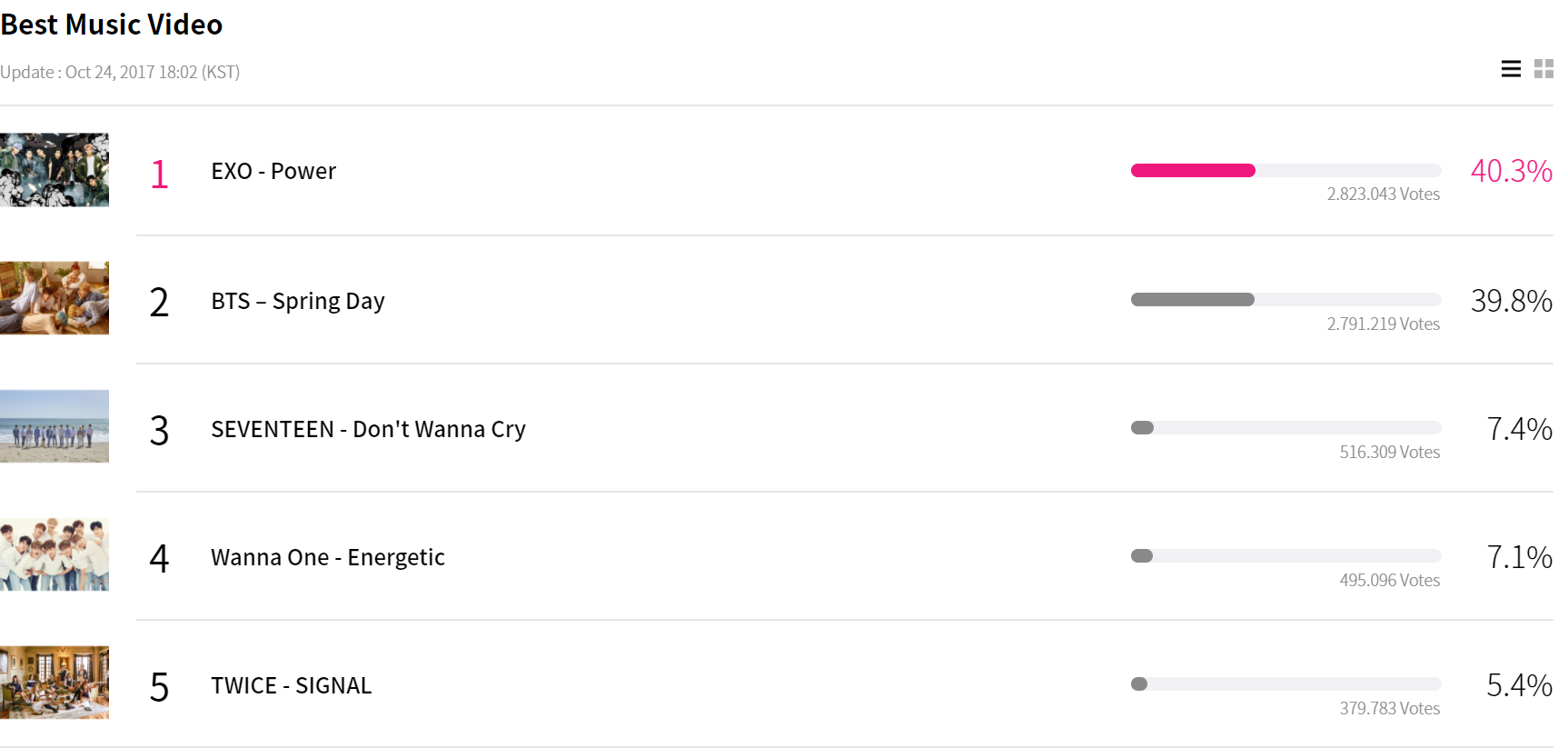
Task: Click the SEVENTEEN vote progress bar
Action: (1285, 427)
